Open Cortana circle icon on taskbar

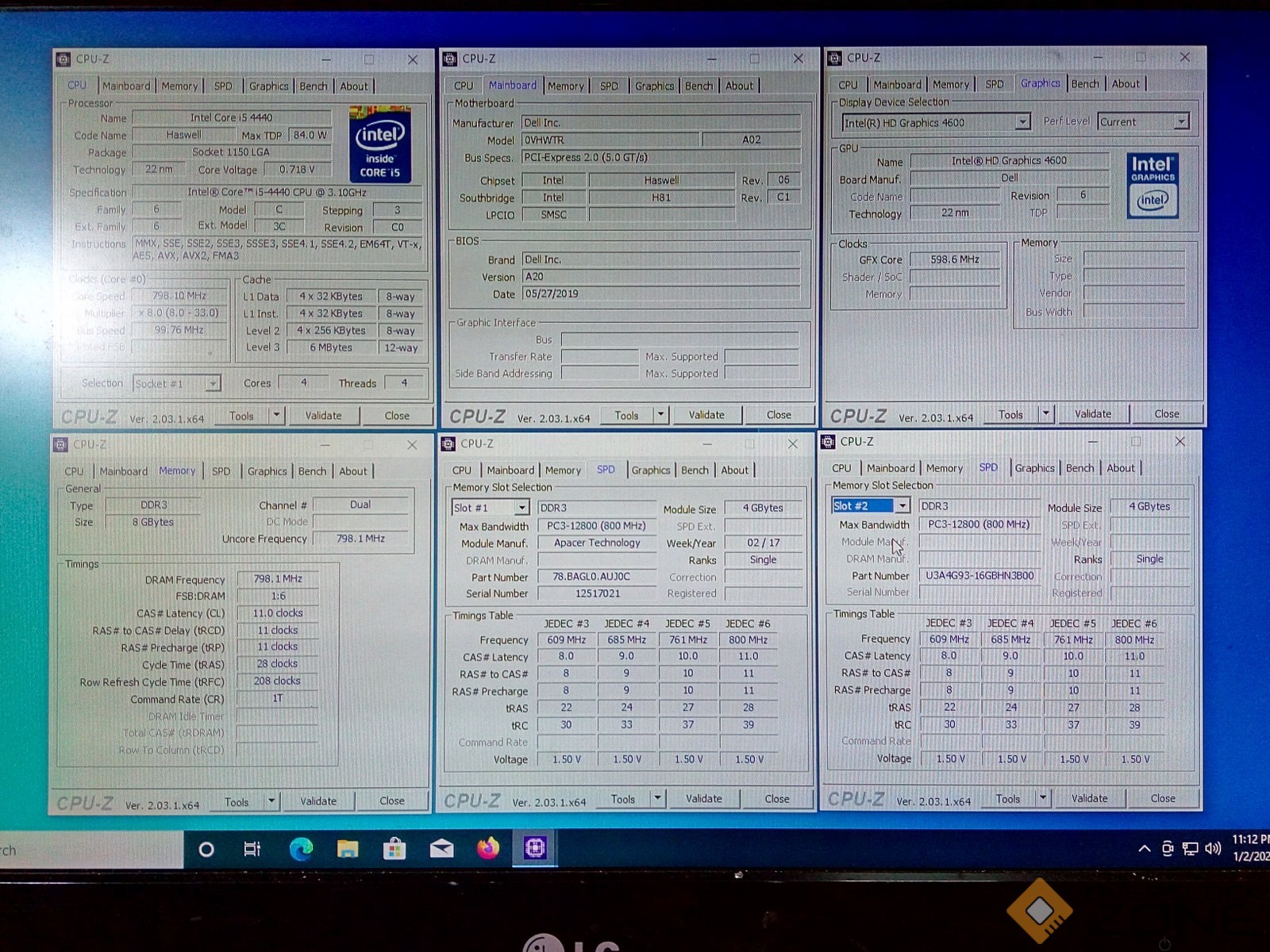[206, 850]
